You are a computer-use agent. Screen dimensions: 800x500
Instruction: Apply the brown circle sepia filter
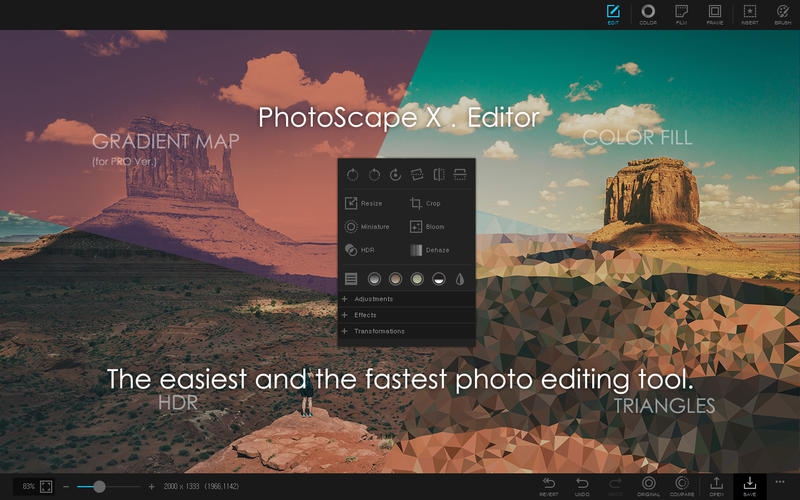pos(395,279)
